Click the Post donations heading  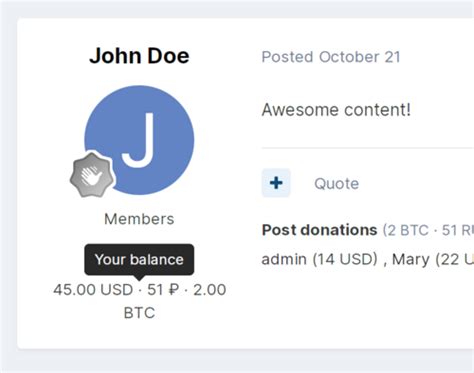coord(319,230)
